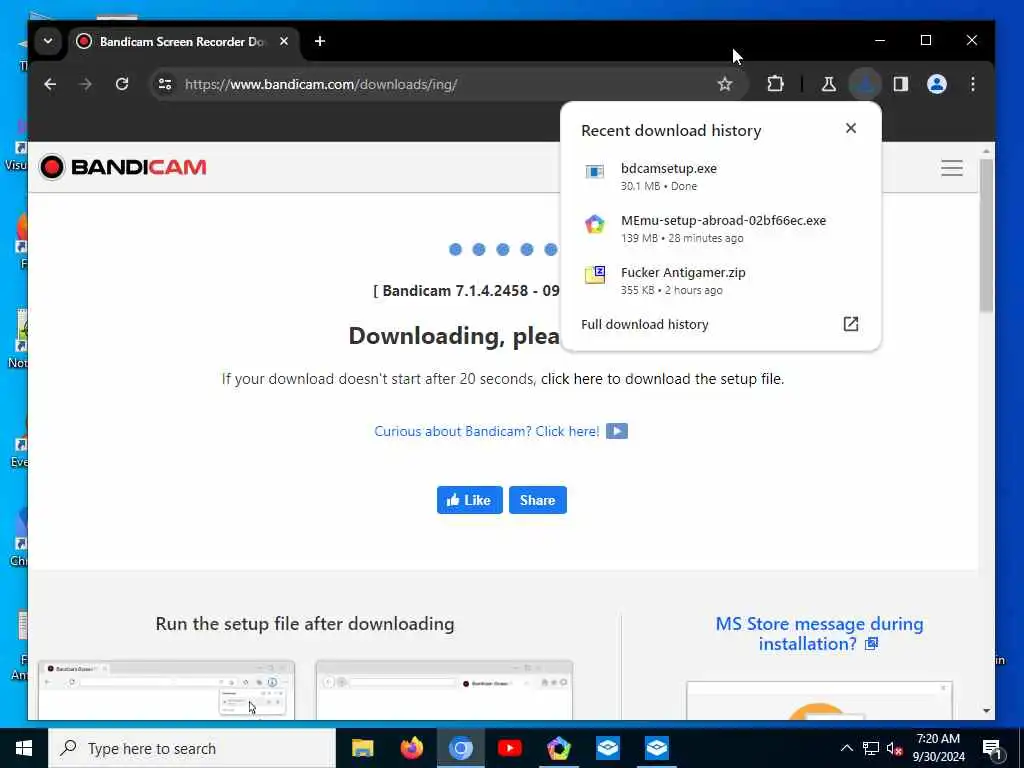The width and height of the screenshot is (1024, 768).
Task: Open the clock showing 7:20 AM
Action: click(x=938, y=748)
